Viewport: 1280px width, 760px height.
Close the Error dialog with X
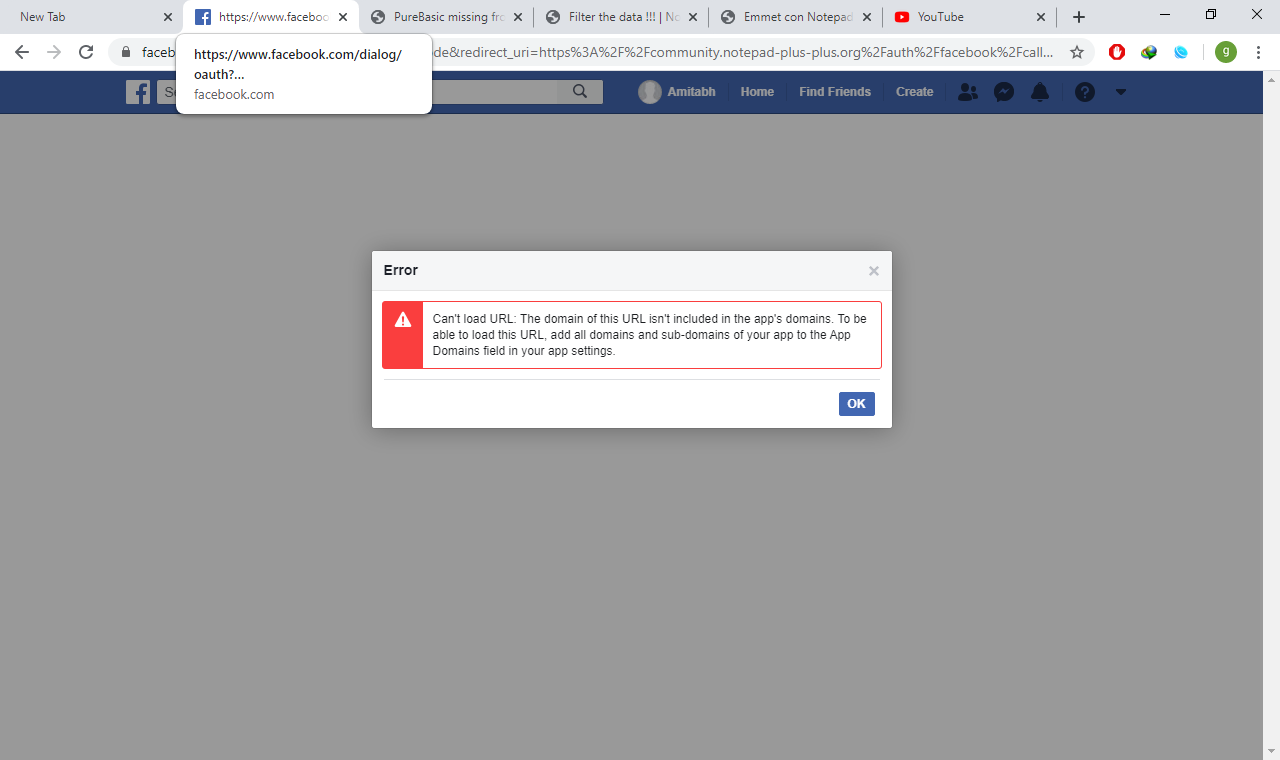tap(874, 271)
